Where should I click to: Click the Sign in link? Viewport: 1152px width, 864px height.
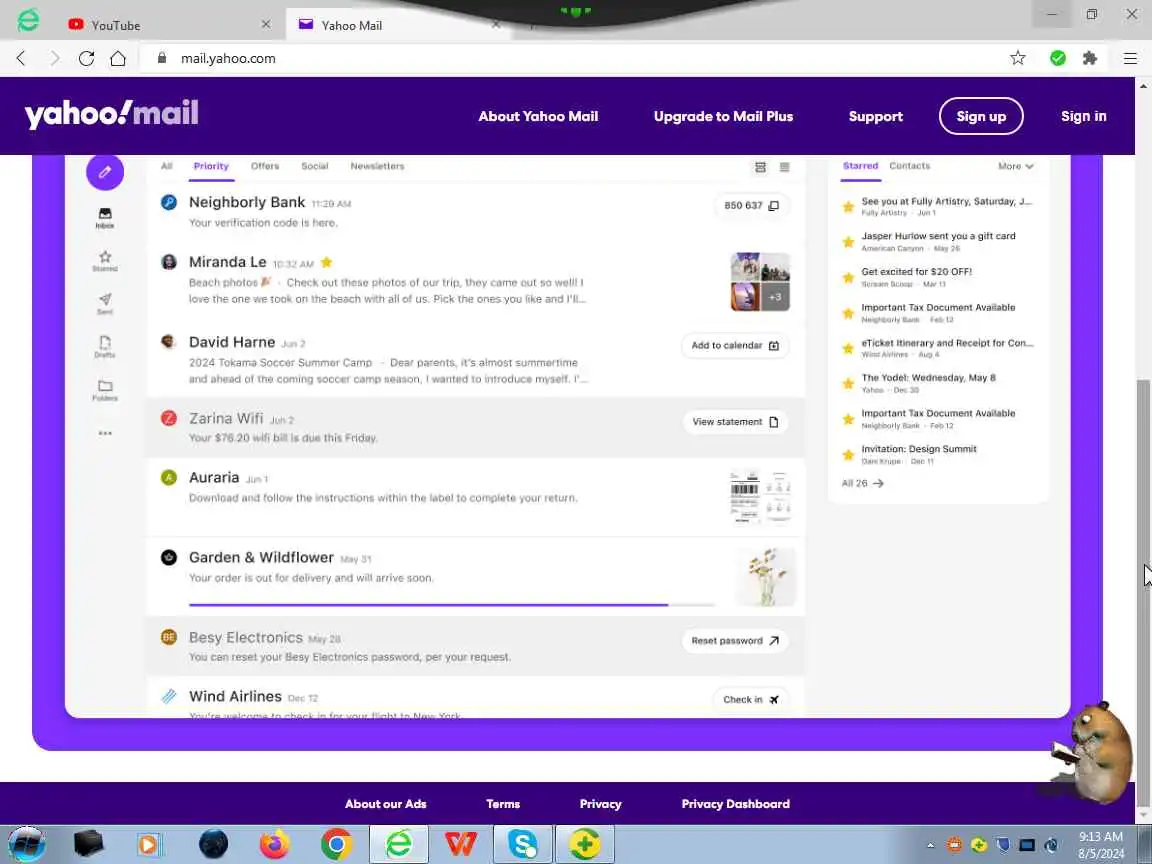(1083, 116)
